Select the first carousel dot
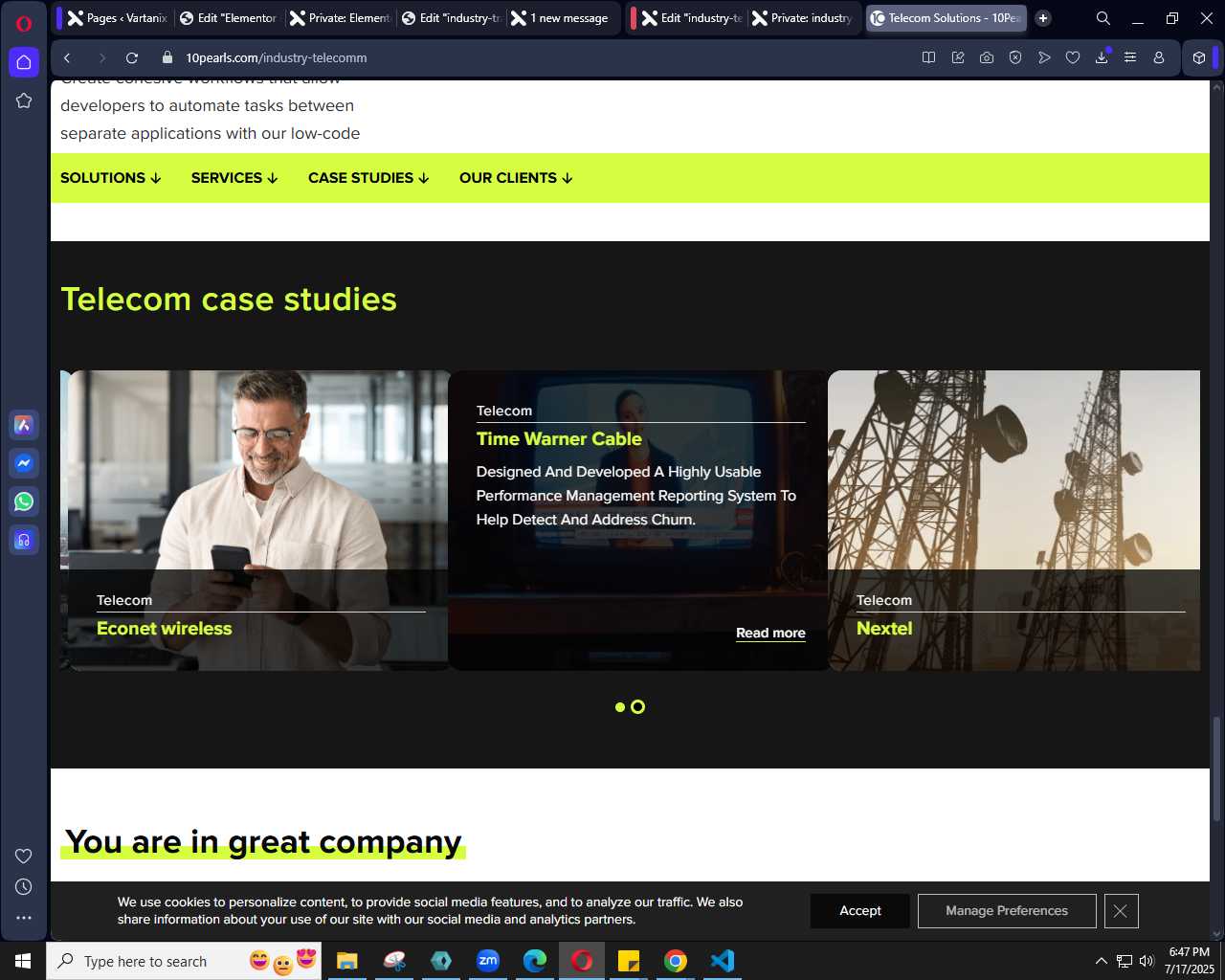 pyautogui.click(x=620, y=707)
